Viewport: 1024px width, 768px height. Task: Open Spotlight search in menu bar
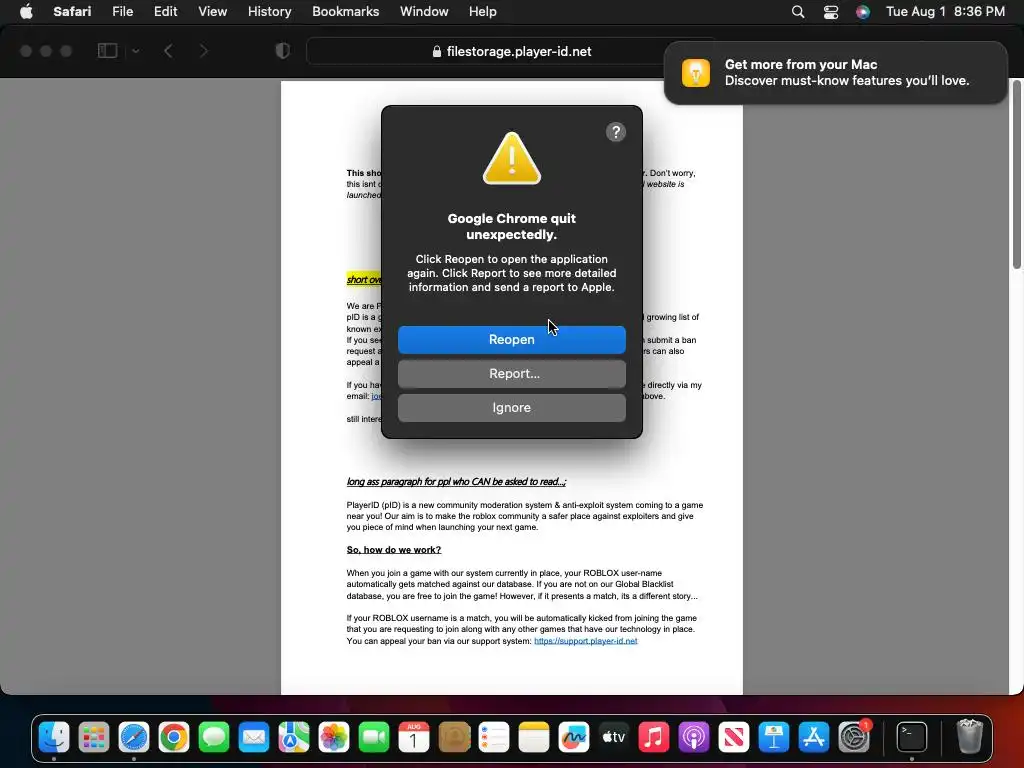tap(797, 12)
